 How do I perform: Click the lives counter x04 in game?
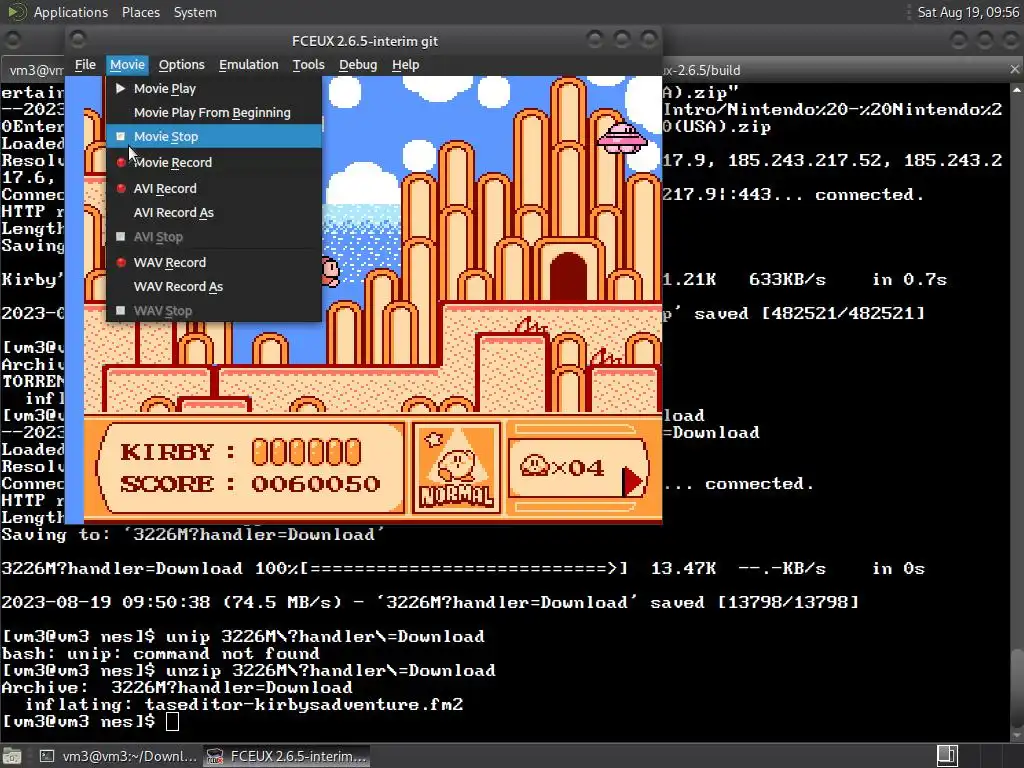point(562,467)
